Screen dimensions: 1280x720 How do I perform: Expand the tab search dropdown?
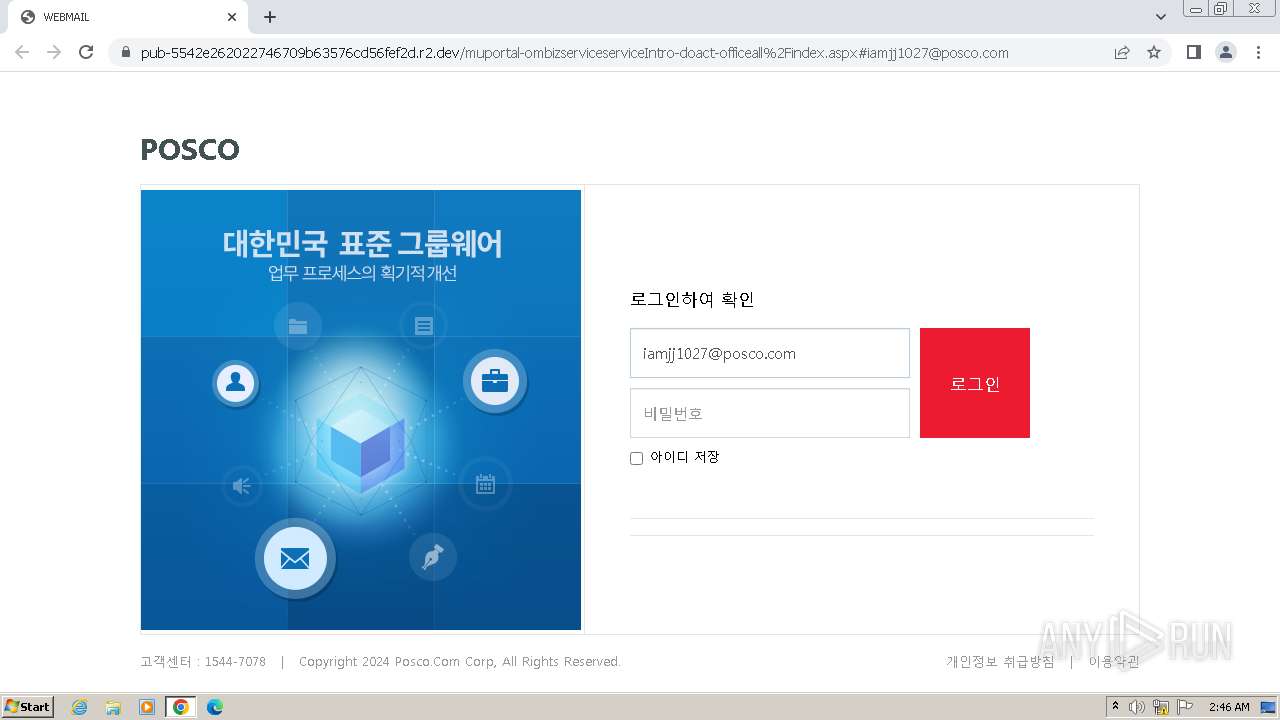[1161, 17]
